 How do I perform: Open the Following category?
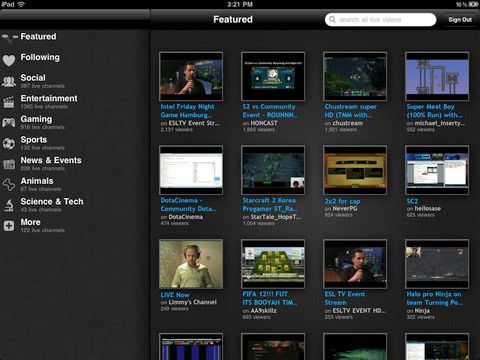point(40,57)
